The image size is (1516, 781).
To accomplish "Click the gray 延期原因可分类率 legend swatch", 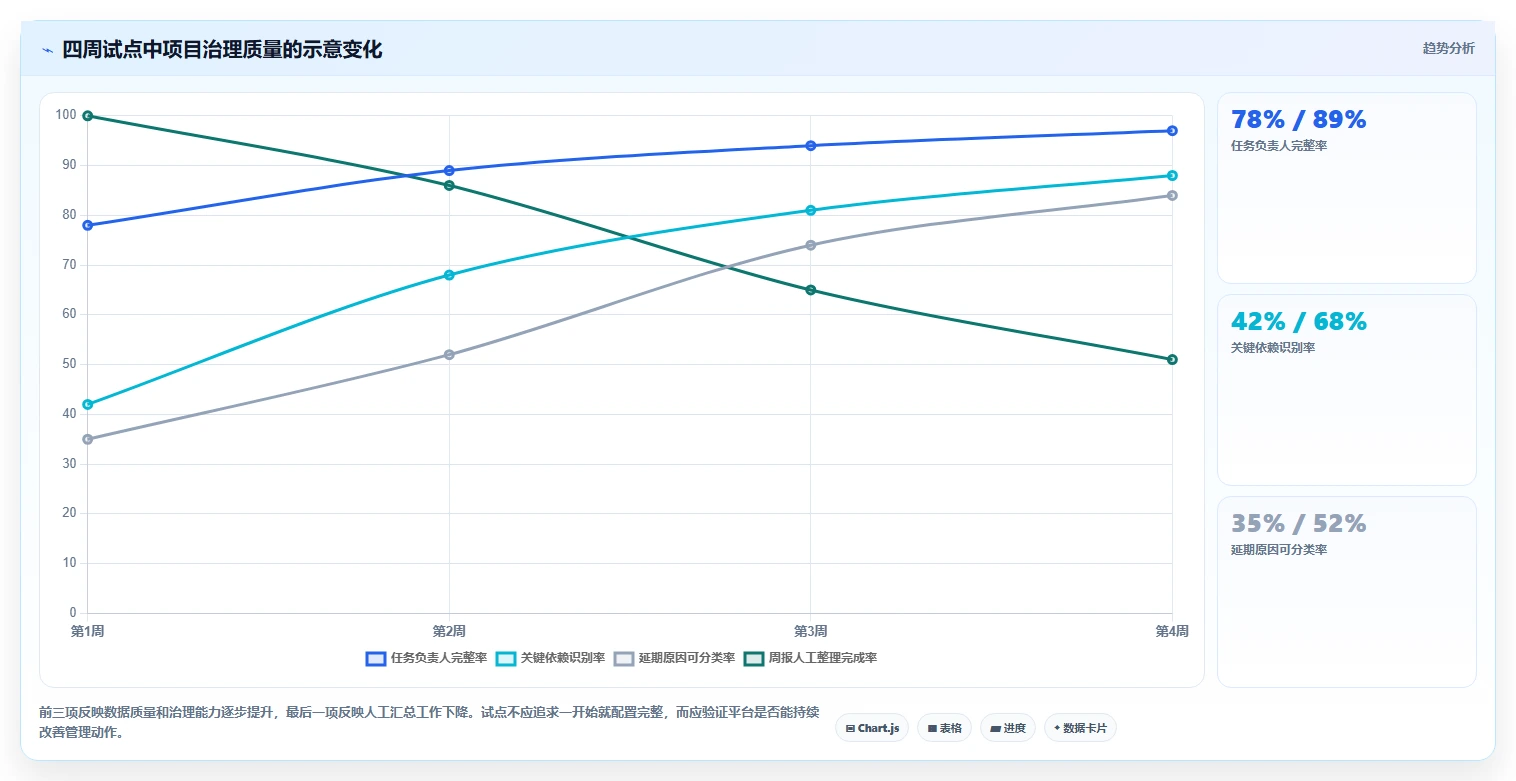I will [624, 658].
